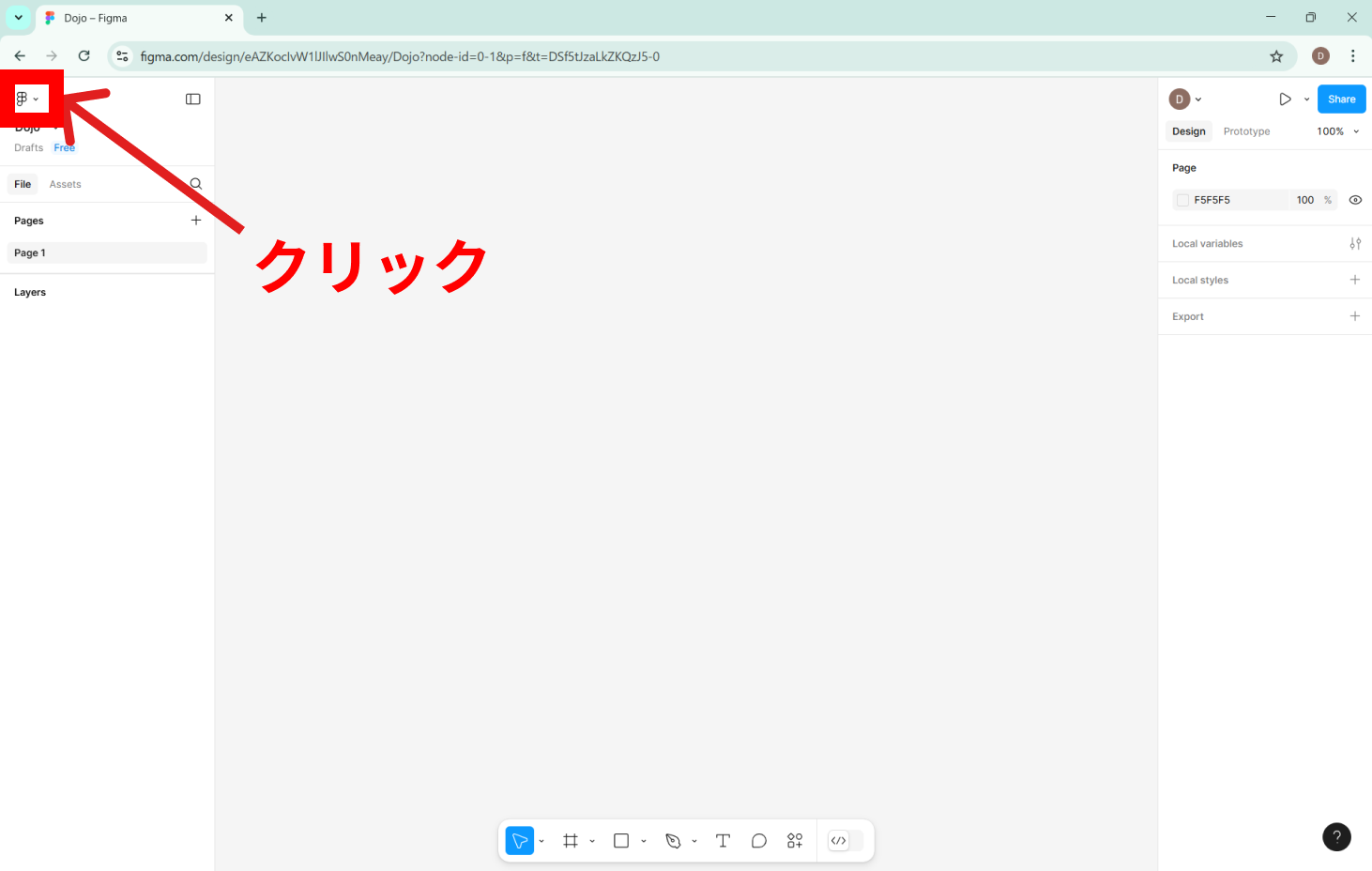Click the Drafts location link
The height and width of the screenshot is (871, 1372).
[28, 148]
